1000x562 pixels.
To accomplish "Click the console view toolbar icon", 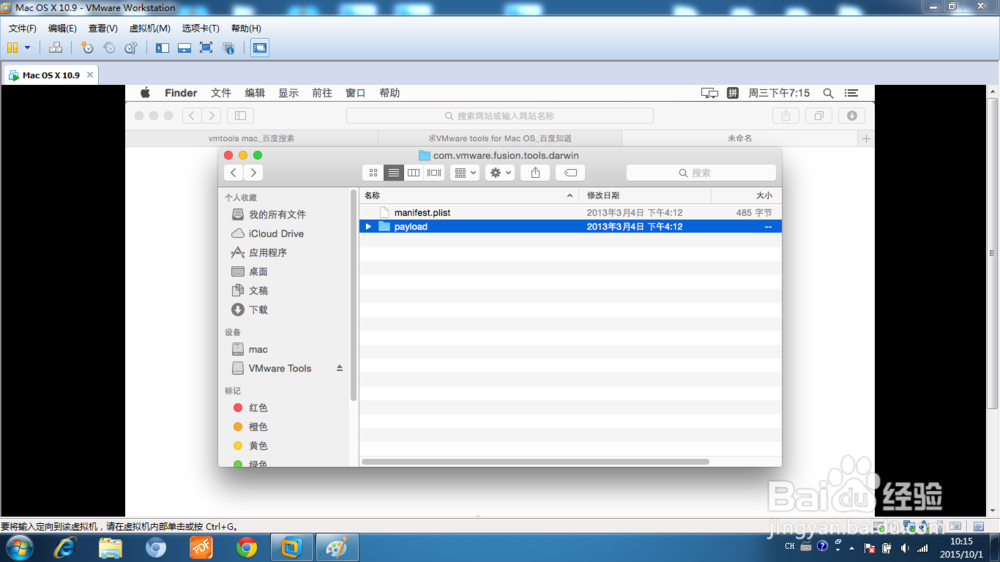I will pyautogui.click(x=260, y=48).
